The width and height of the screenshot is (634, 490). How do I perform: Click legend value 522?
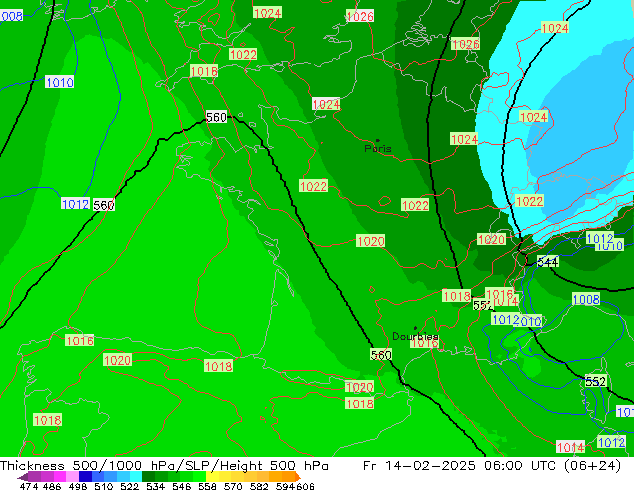(129, 486)
